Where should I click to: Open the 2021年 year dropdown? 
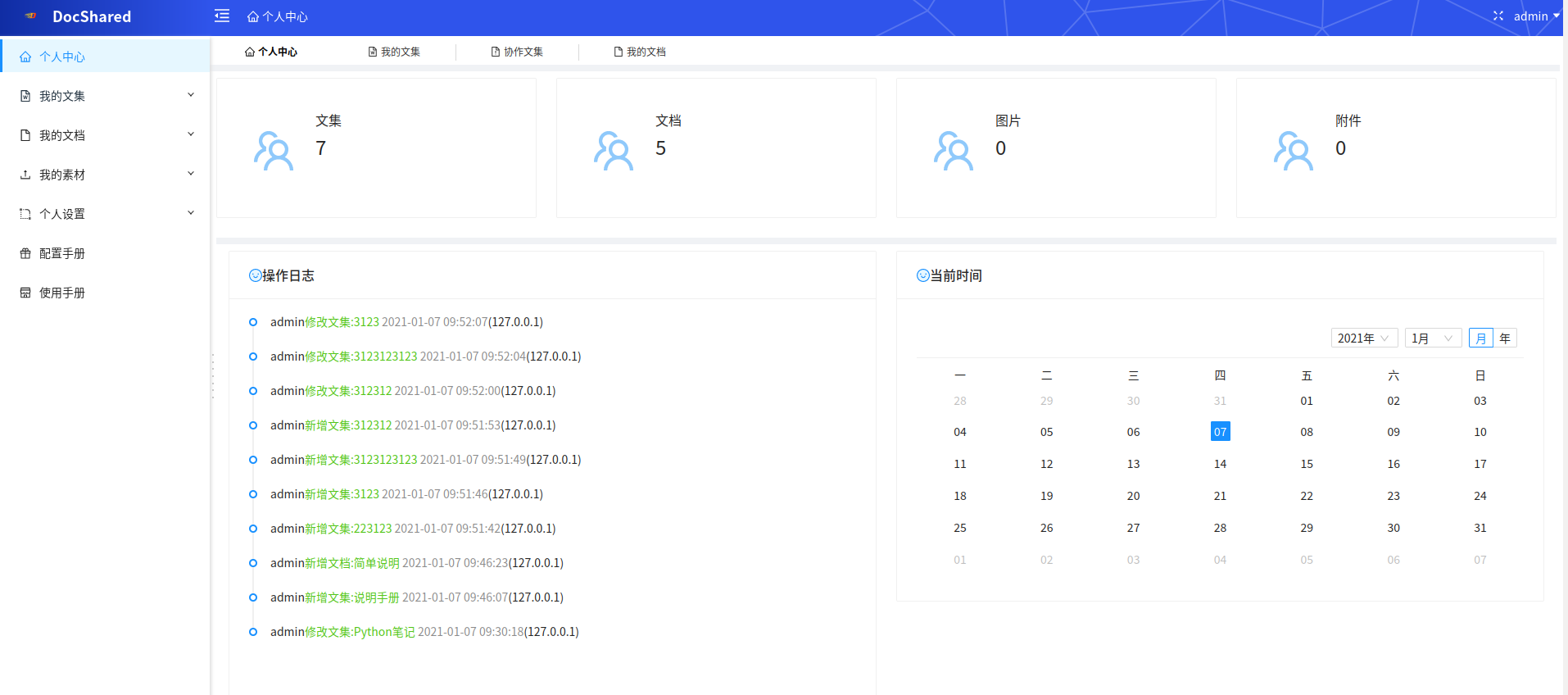tap(1364, 338)
